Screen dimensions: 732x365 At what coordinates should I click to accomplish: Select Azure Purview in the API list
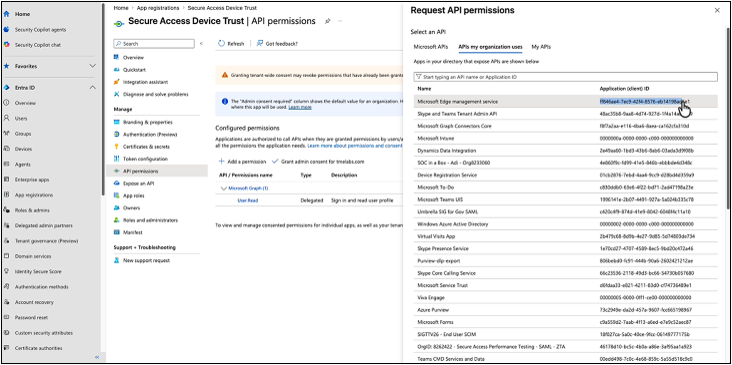point(565,310)
